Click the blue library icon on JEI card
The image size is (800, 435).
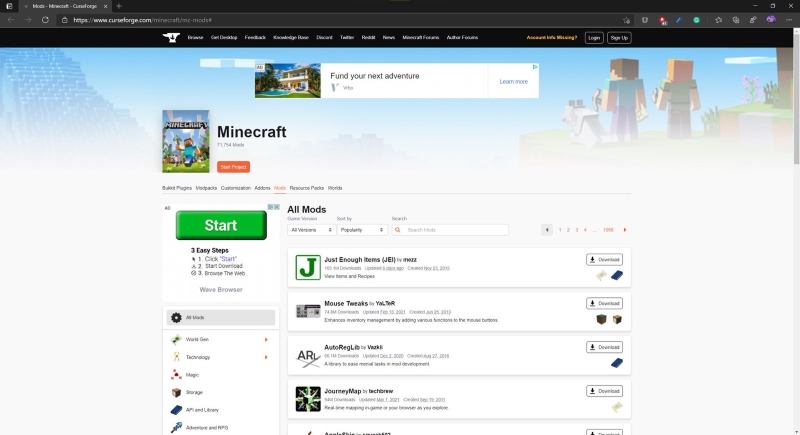(617, 275)
